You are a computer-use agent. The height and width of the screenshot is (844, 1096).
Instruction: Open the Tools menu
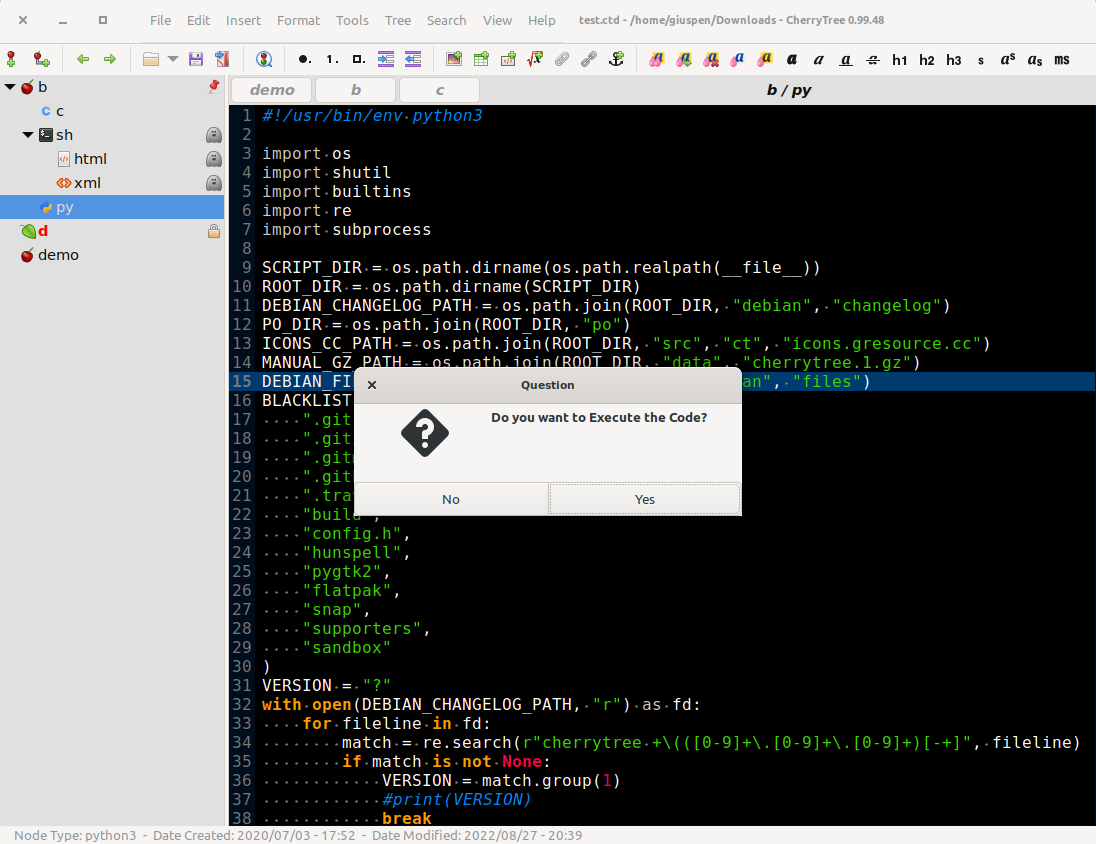pyautogui.click(x=352, y=20)
